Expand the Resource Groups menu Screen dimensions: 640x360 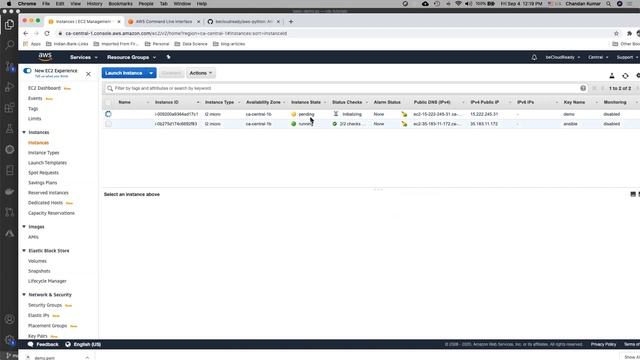pyautogui.click(x=131, y=57)
